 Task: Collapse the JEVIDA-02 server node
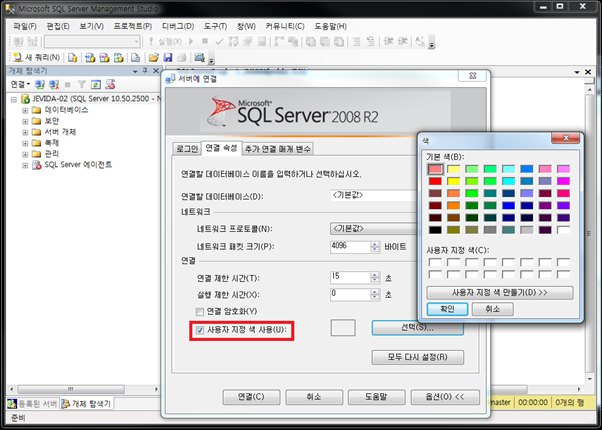coord(14,99)
